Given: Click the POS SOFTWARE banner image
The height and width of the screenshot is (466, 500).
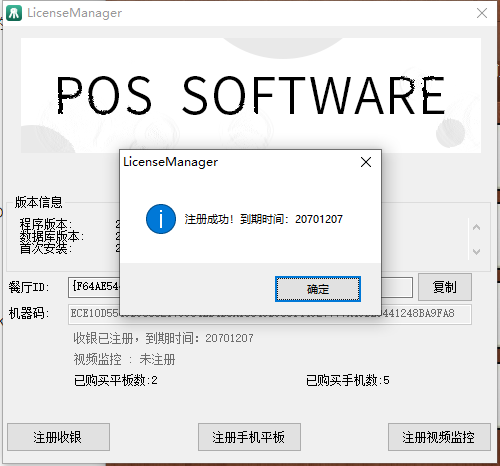Looking at the screenshot, I should pyautogui.click(x=251, y=95).
